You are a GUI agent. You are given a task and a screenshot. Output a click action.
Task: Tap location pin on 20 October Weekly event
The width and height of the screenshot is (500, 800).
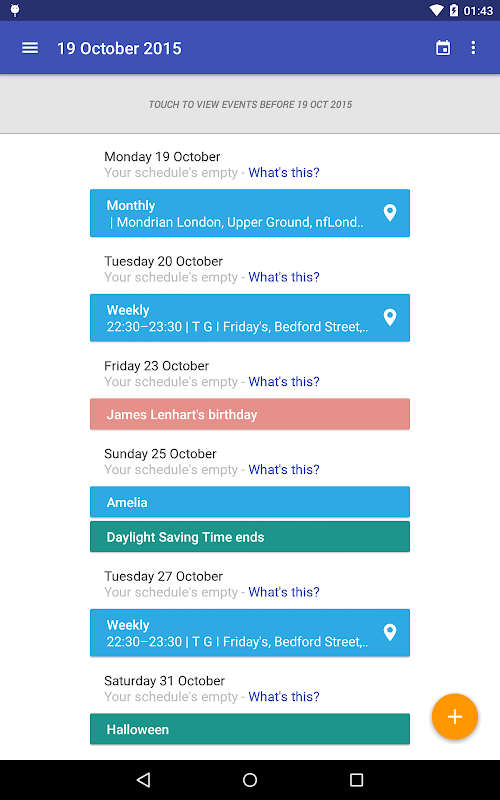pos(390,317)
